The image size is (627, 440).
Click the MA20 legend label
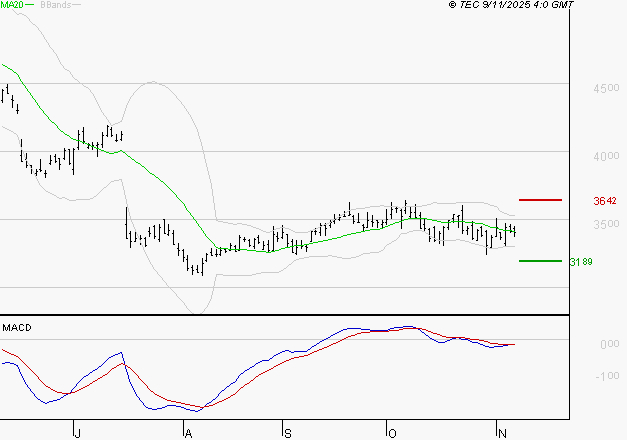tap(12, 5)
